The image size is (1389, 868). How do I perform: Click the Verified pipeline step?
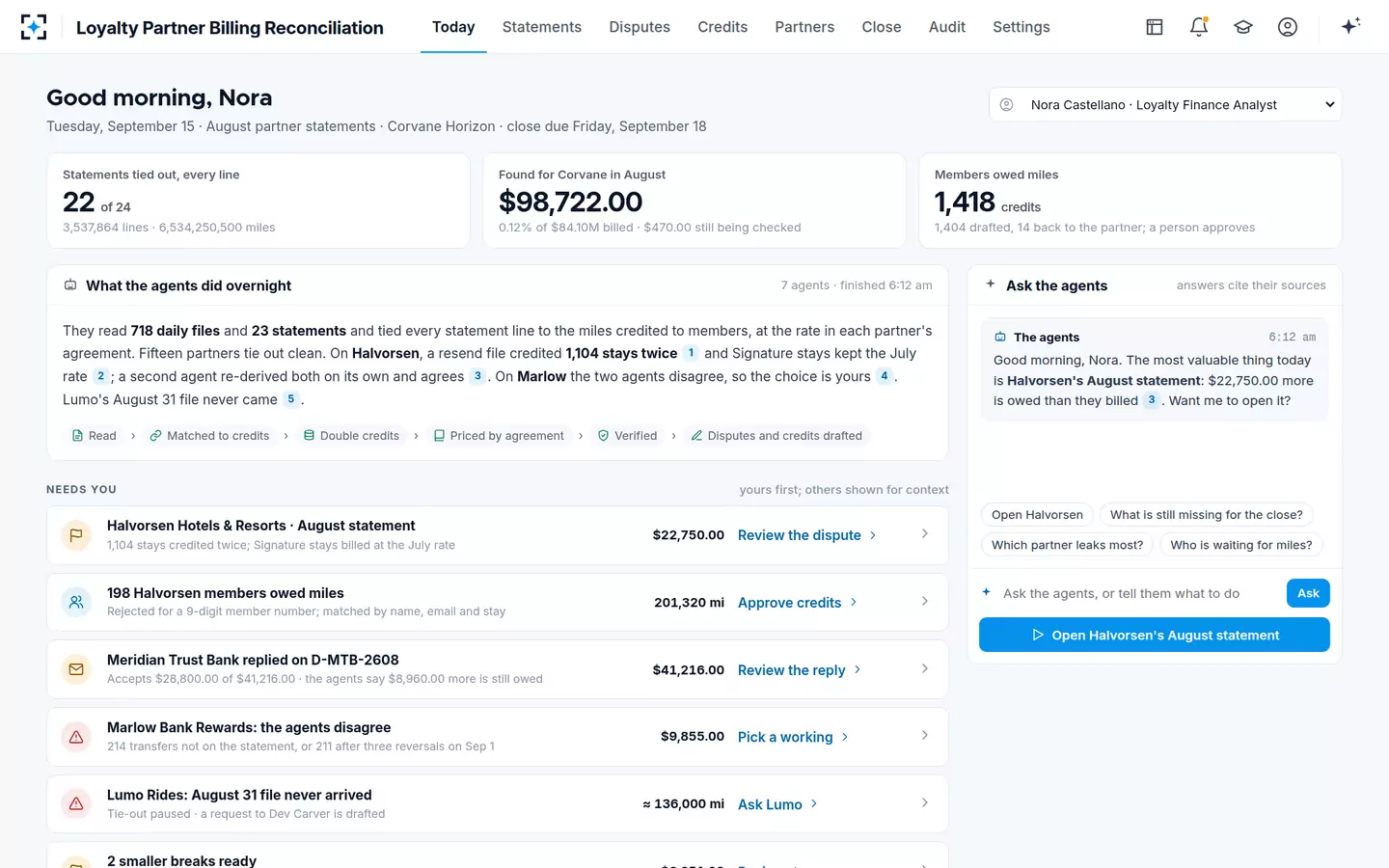point(627,436)
